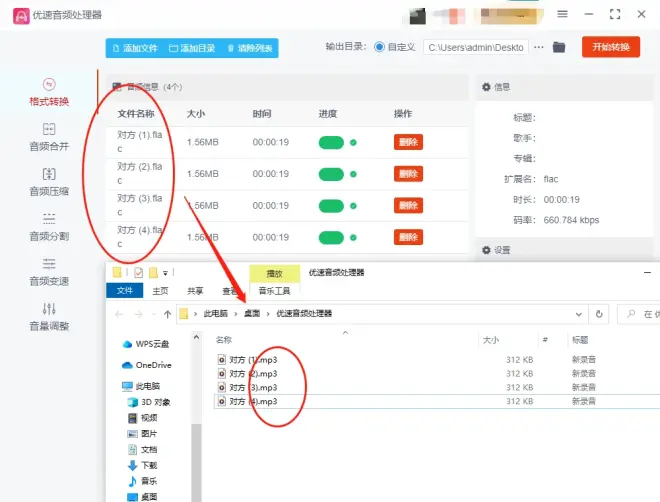The image size is (660, 502).
Task: Select 音乐 in navigation pane
Action: tap(143, 481)
